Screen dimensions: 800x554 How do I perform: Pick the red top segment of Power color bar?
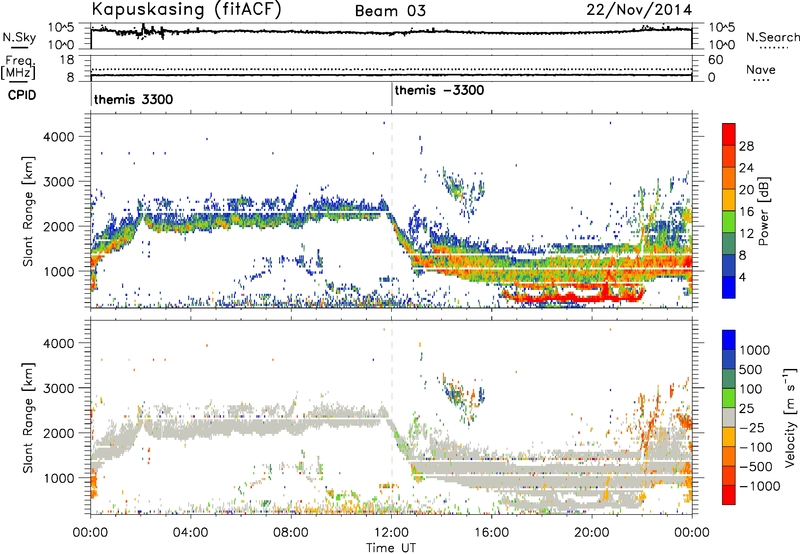pos(729,135)
